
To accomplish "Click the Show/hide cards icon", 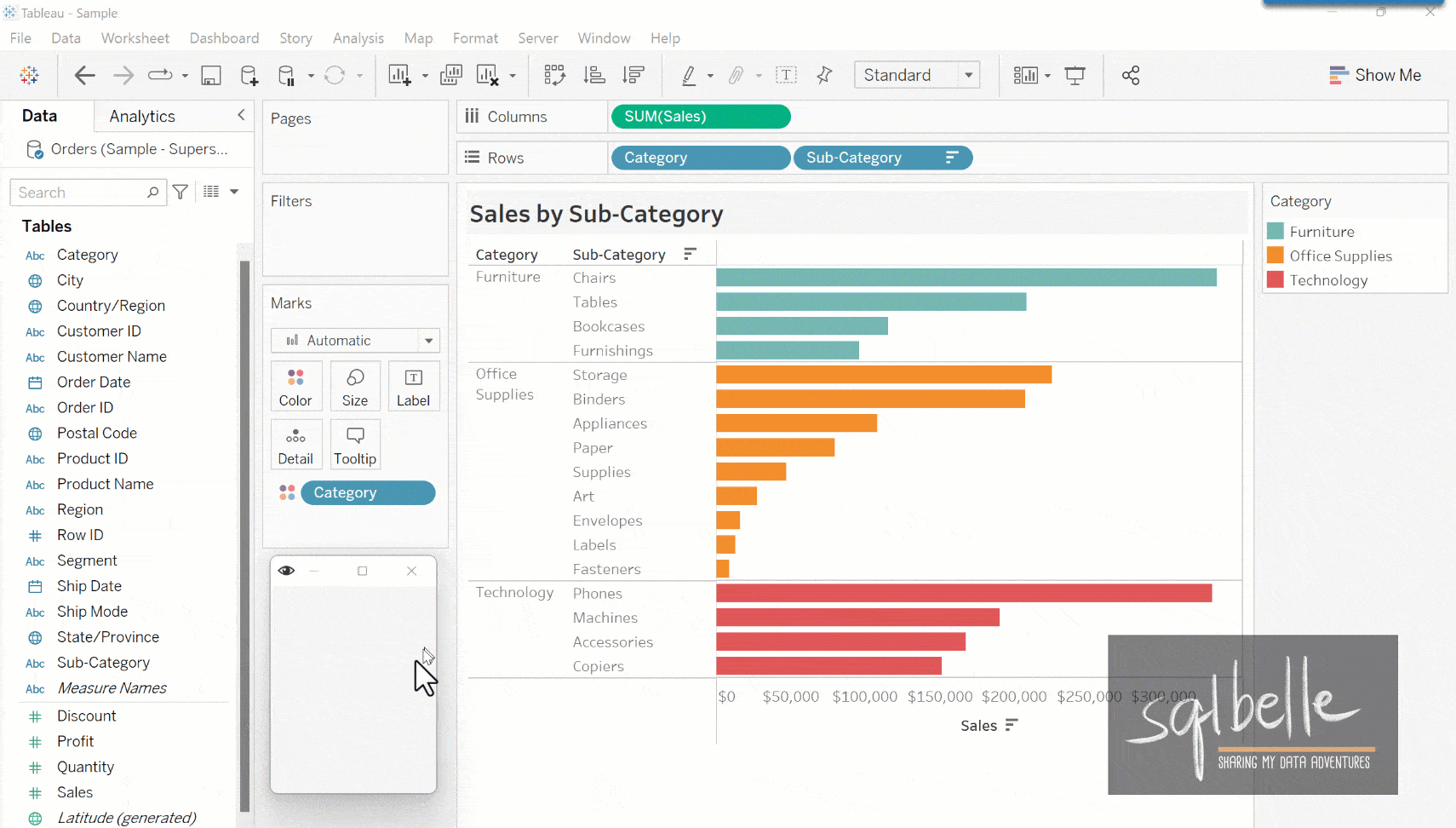I will (1026, 75).
